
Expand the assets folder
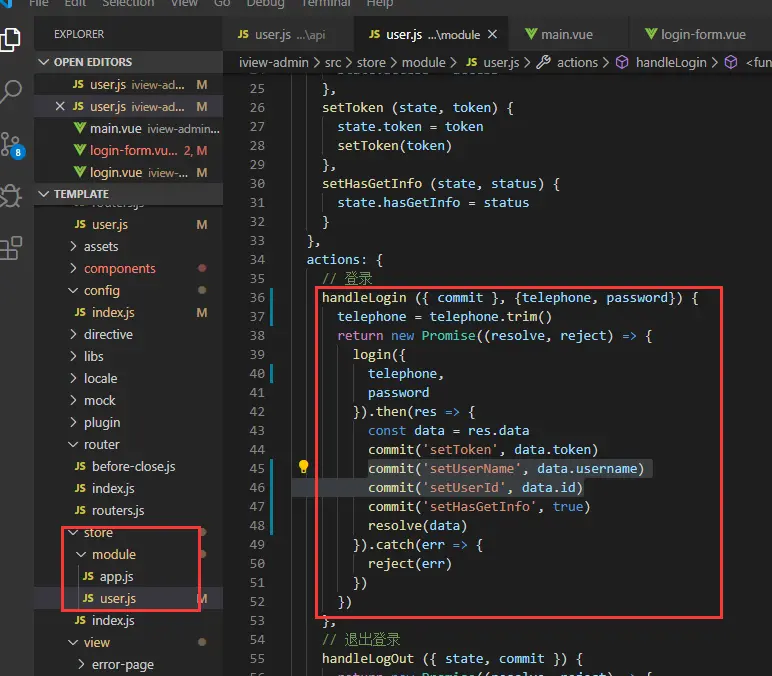[129, 246]
